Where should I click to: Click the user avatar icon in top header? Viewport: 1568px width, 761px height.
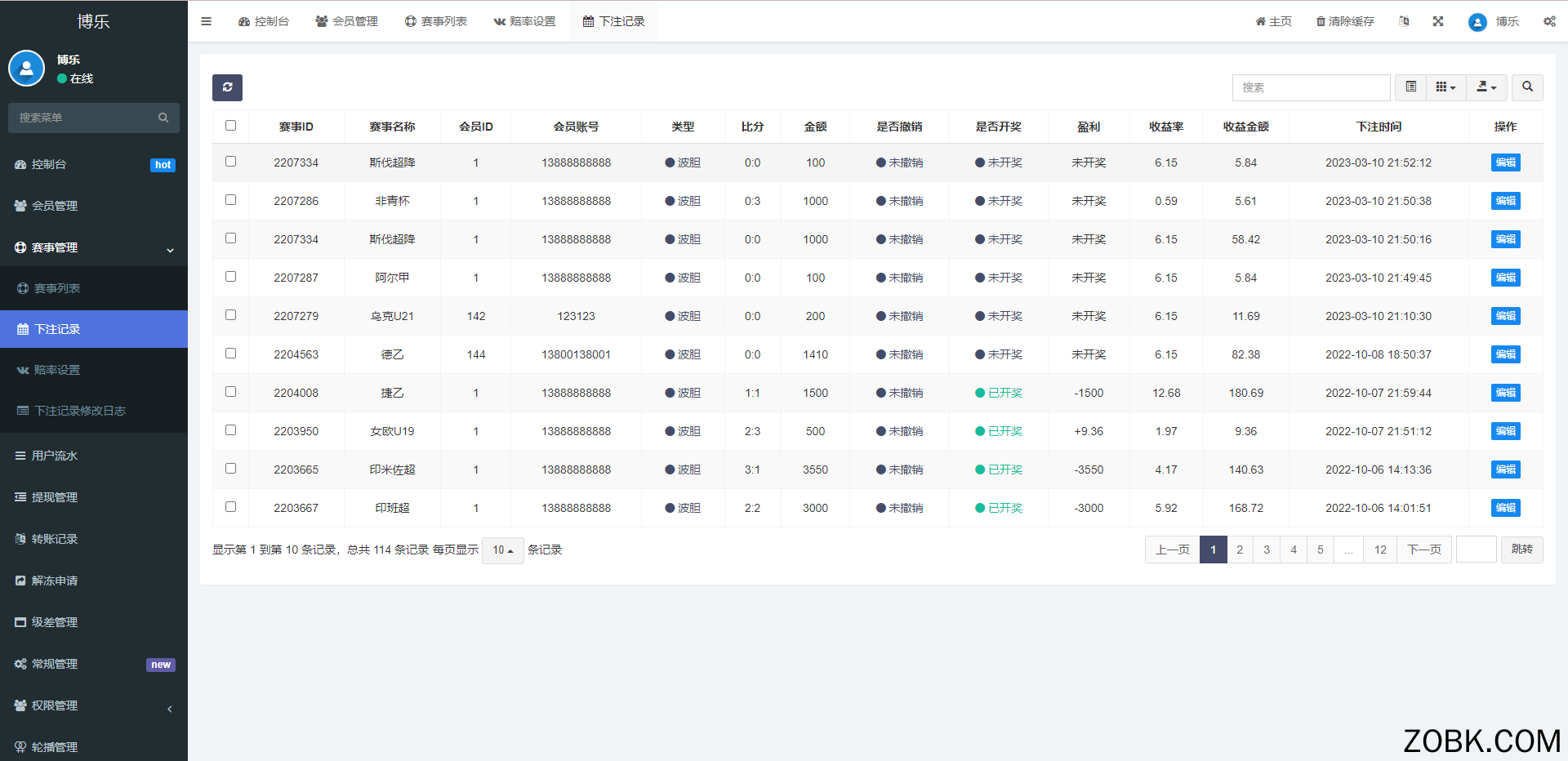1477,22
